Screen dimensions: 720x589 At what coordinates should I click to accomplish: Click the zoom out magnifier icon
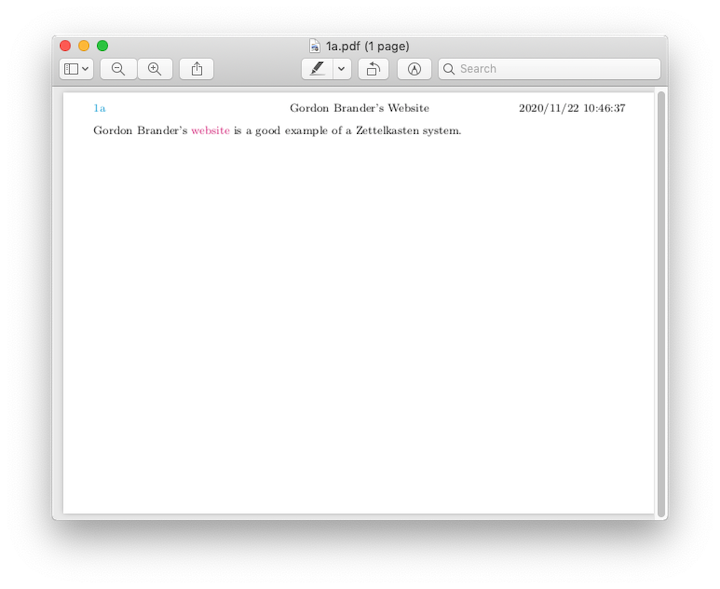118,69
